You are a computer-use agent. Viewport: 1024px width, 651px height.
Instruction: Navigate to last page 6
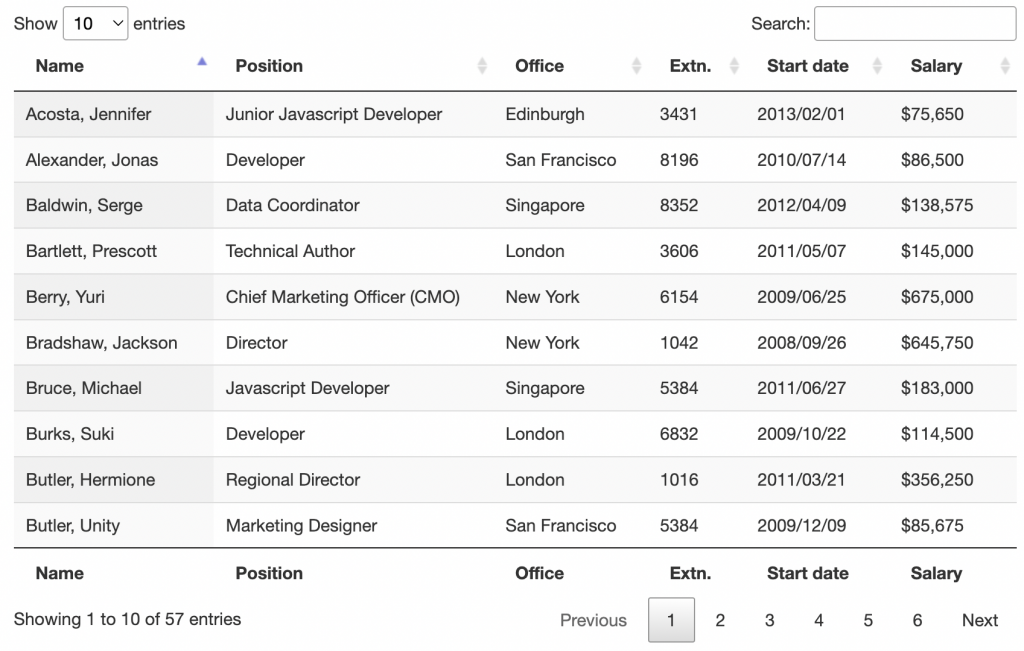917,620
